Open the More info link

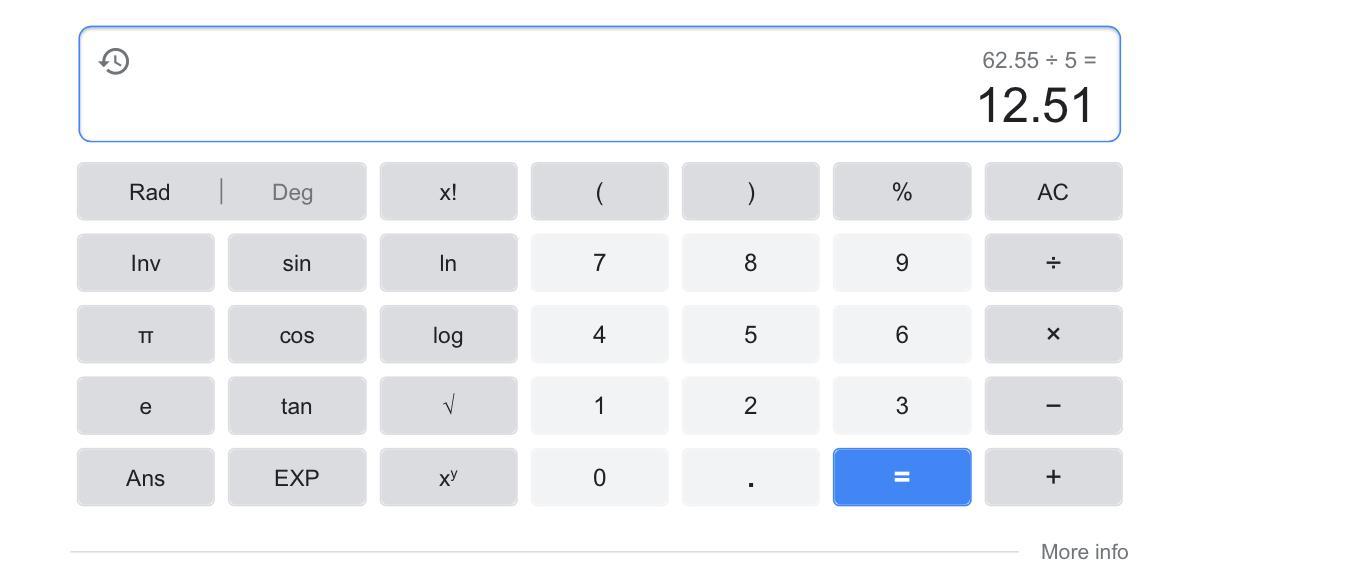click(1084, 552)
